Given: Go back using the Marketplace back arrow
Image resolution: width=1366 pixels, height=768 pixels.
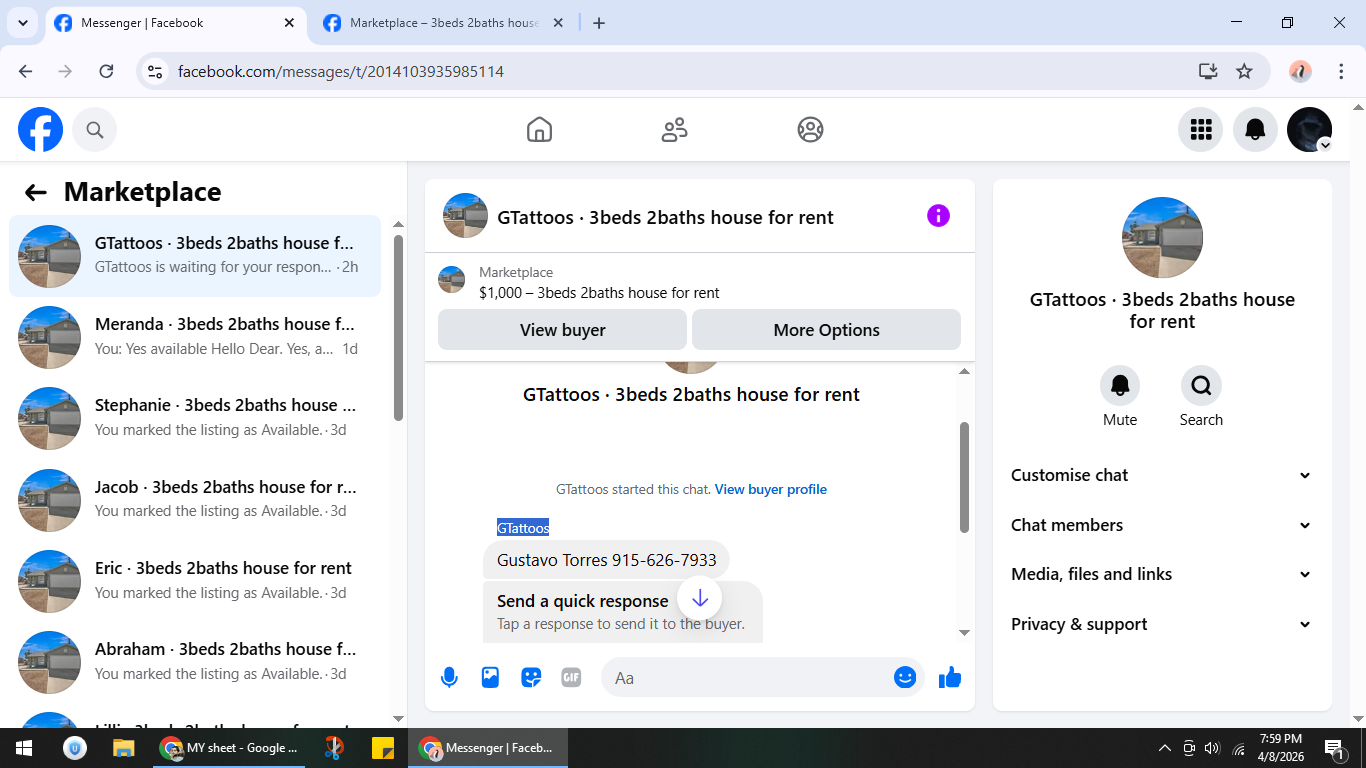Looking at the screenshot, I should click(x=36, y=193).
